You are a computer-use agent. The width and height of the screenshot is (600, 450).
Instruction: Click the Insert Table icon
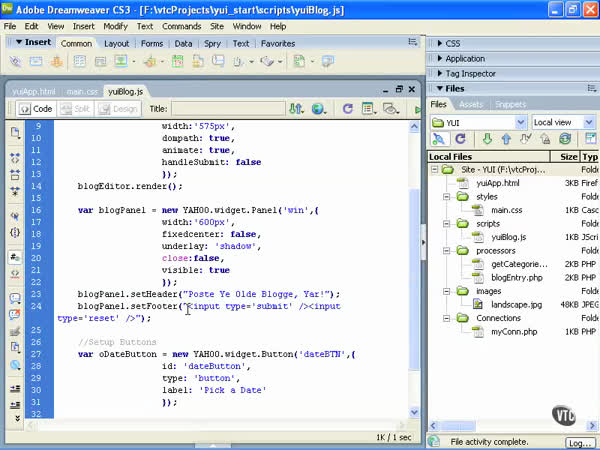[80, 62]
